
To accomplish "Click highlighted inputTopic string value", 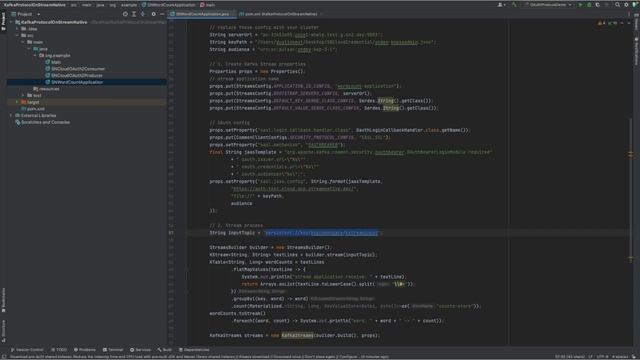I will pyautogui.click(x=322, y=233).
